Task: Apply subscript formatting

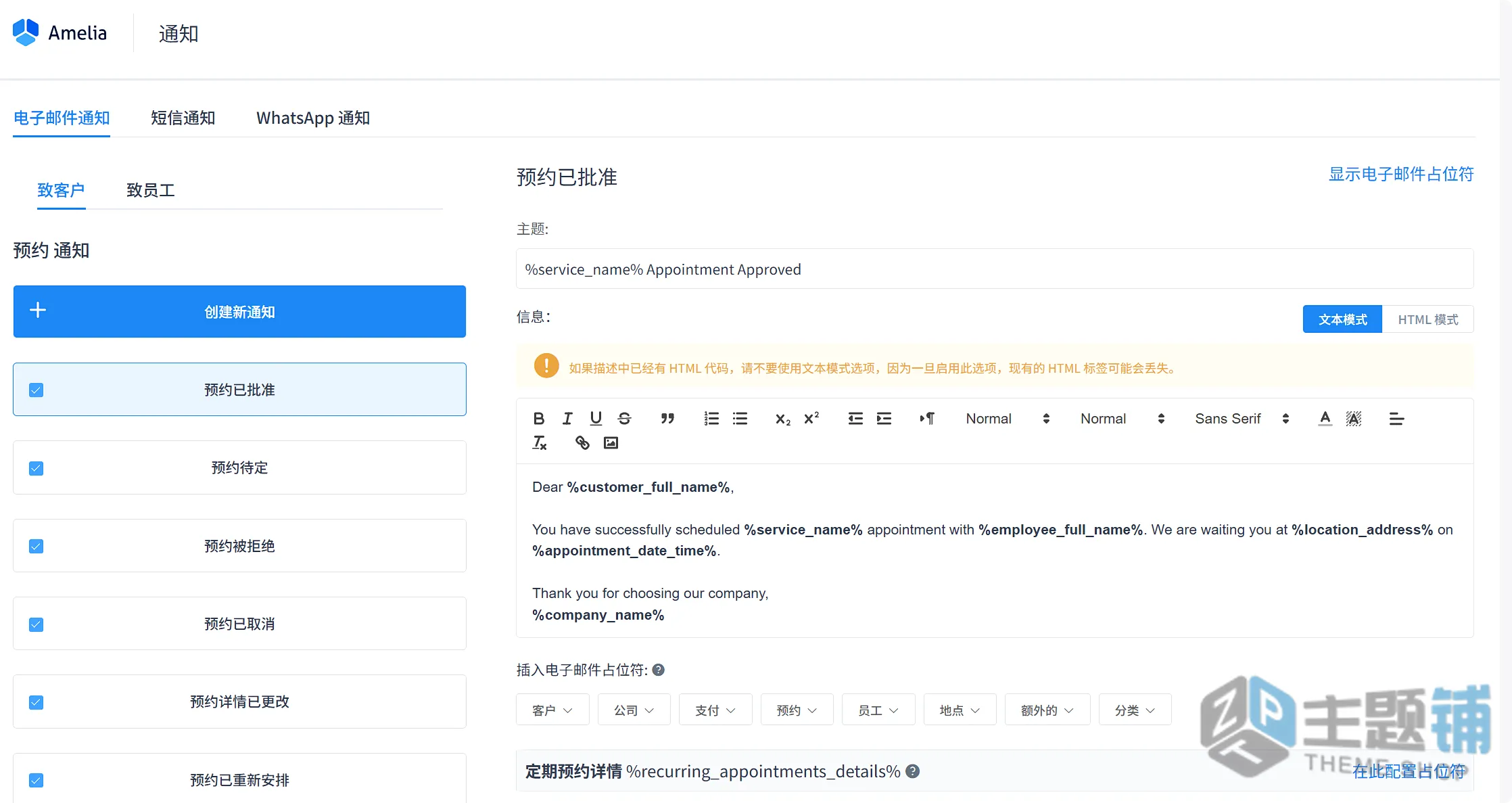Action: click(783, 419)
